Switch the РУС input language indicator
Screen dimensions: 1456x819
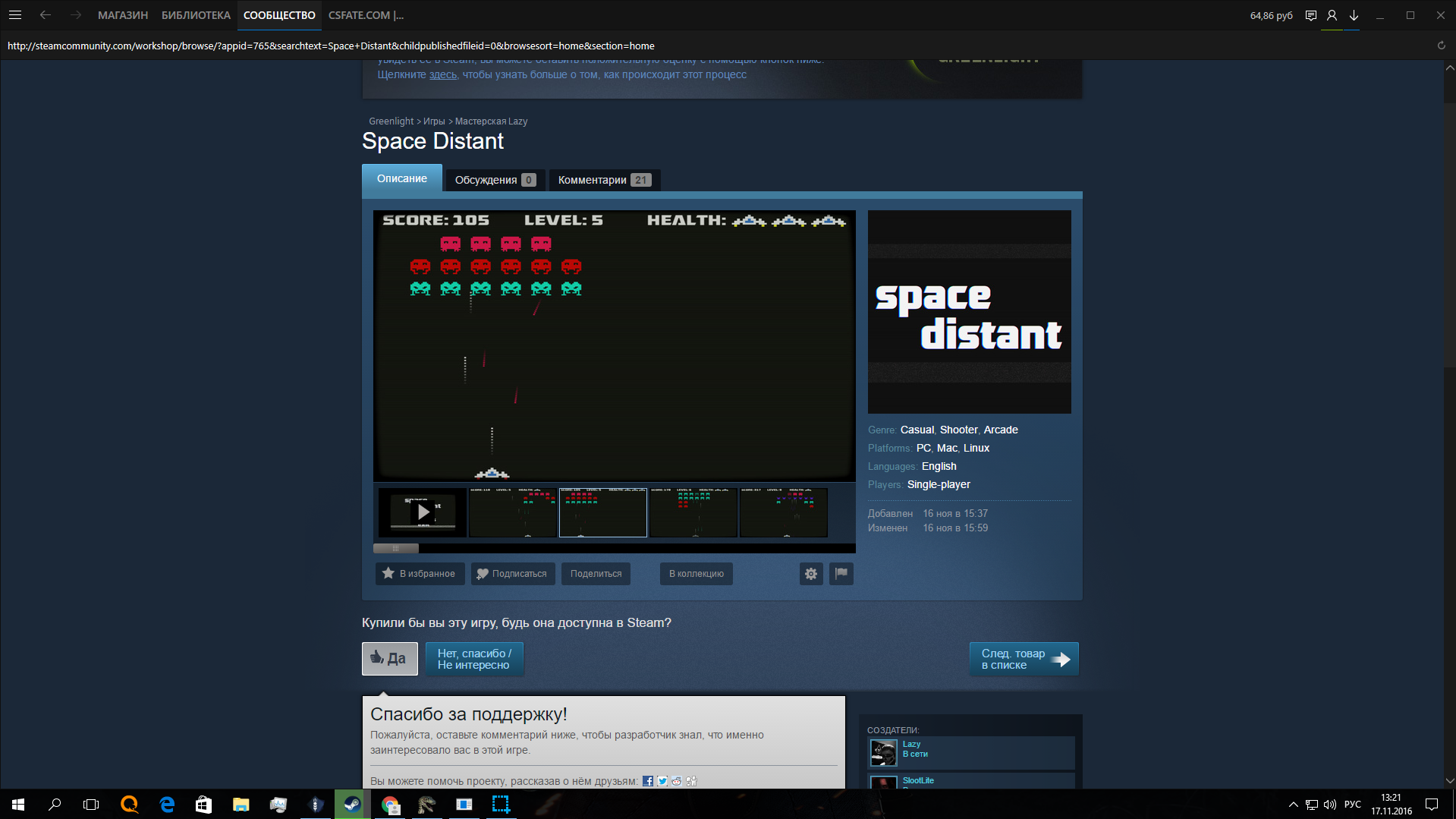point(1353,805)
